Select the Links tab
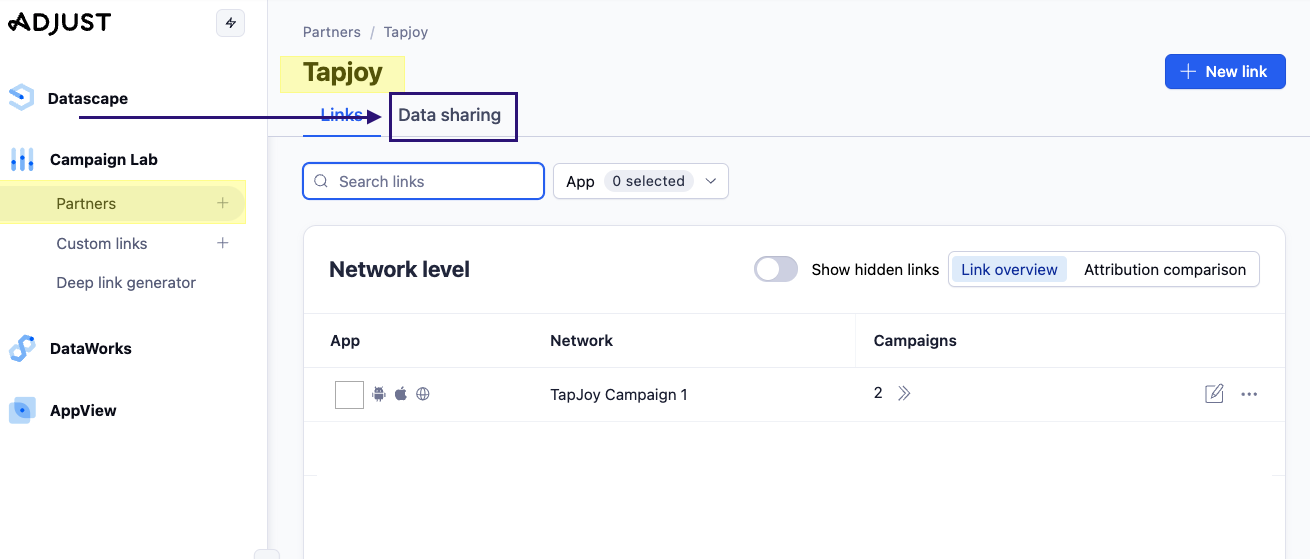Image resolution: width=1310 pixels, height=559 pixels. point(341,115)
